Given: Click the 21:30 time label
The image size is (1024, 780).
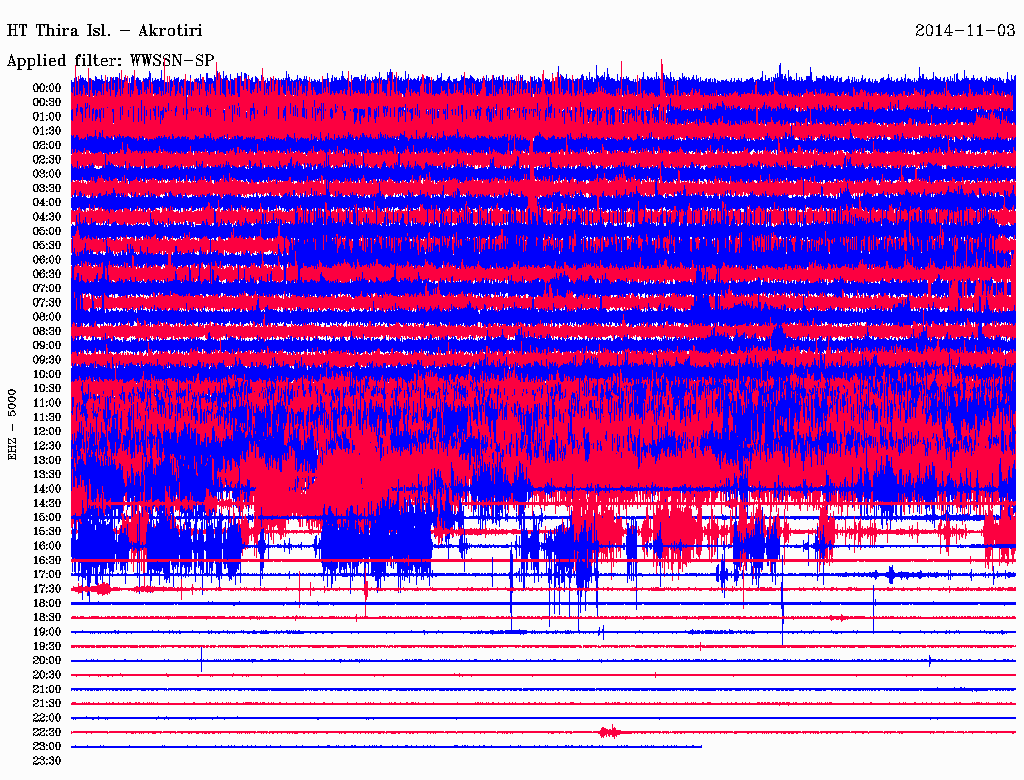Looking at the screenshot, I should coord(47,704).
